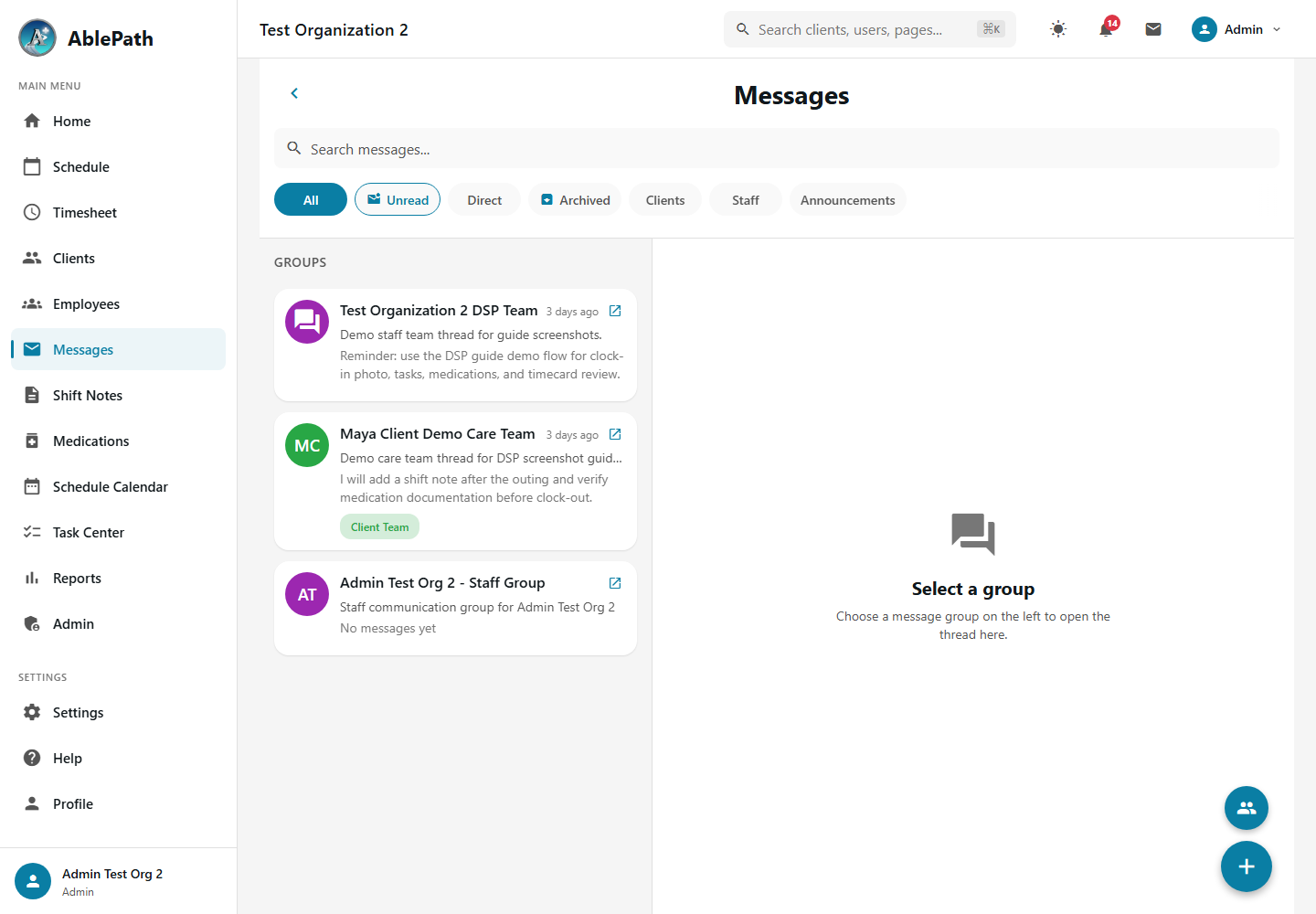This screenshot has height=914, width=1316.
Task: Open the mail envelope icon in header
Action: [x=1153, y=29]
